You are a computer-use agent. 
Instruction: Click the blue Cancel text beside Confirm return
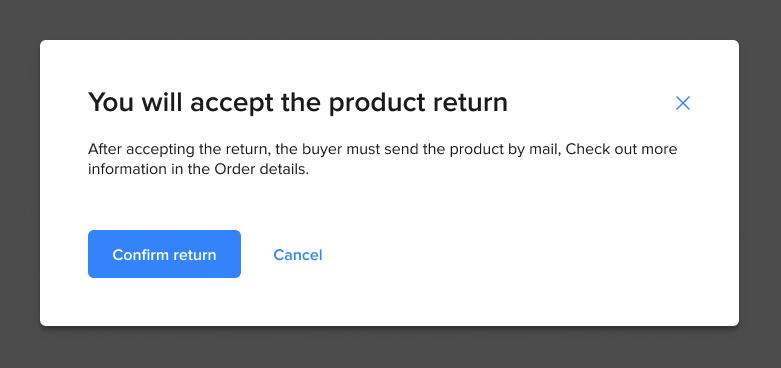pos(298,255)
